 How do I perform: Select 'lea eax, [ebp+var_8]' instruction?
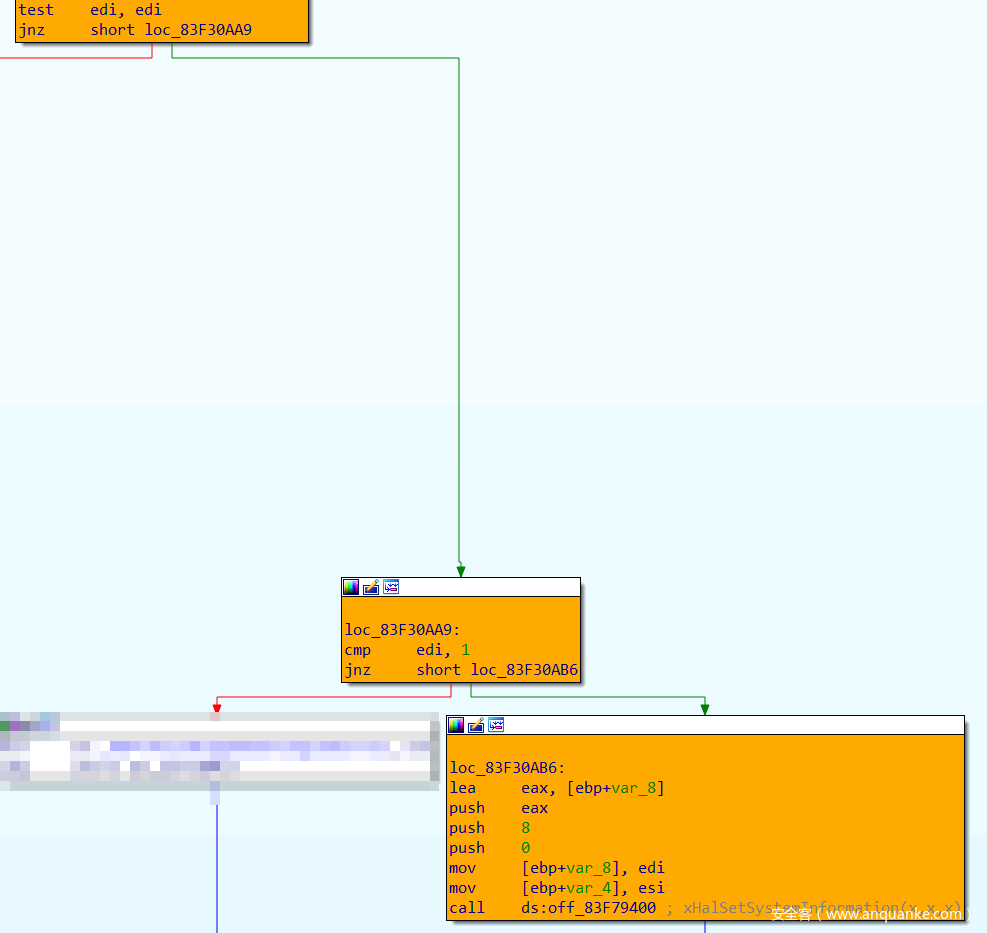pos(557,788)
